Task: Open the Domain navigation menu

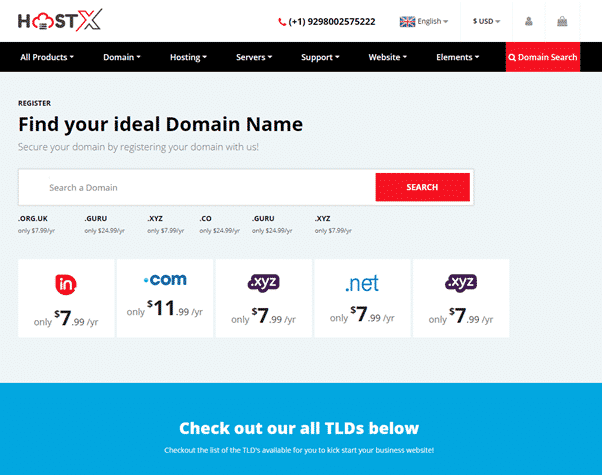Action: [122, 57]
